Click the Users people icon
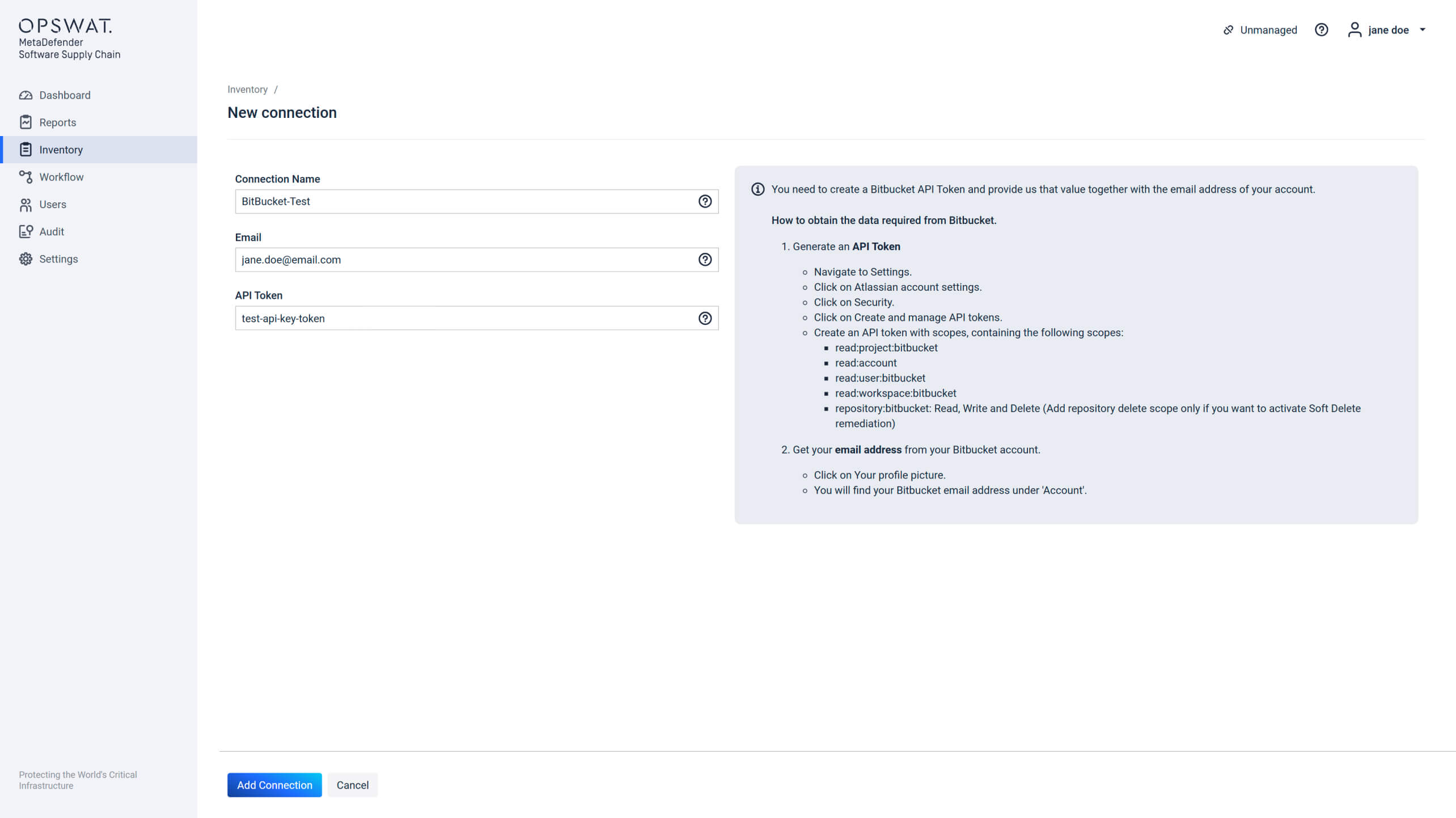 click(x=26, y=205)
